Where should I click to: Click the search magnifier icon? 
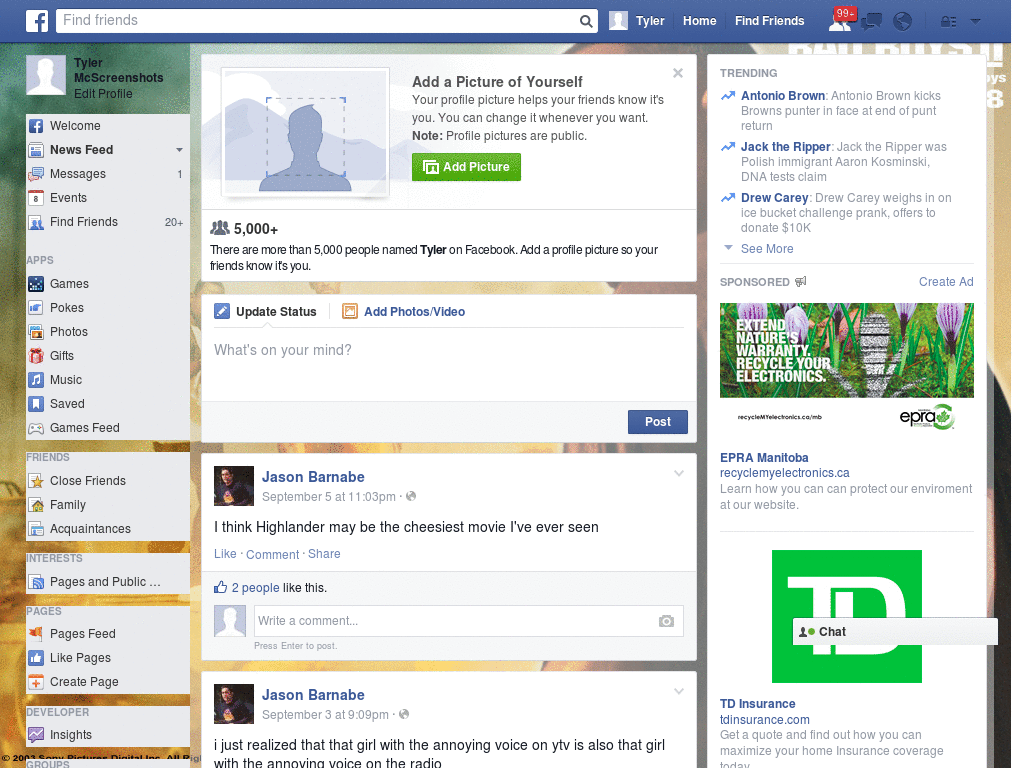click(x=586, y=21)
